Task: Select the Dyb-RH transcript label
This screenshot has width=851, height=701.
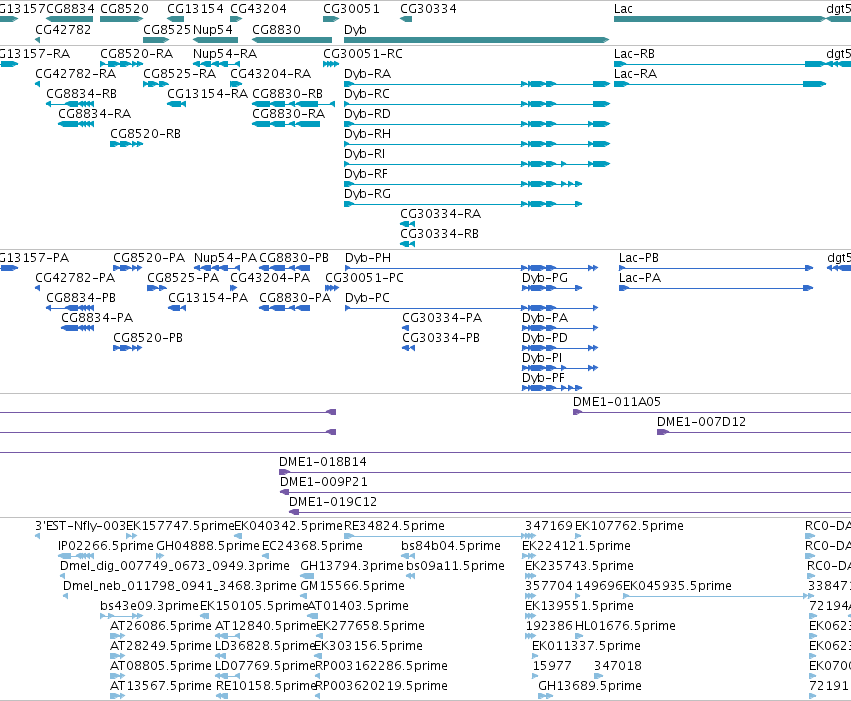Action: 367,134
